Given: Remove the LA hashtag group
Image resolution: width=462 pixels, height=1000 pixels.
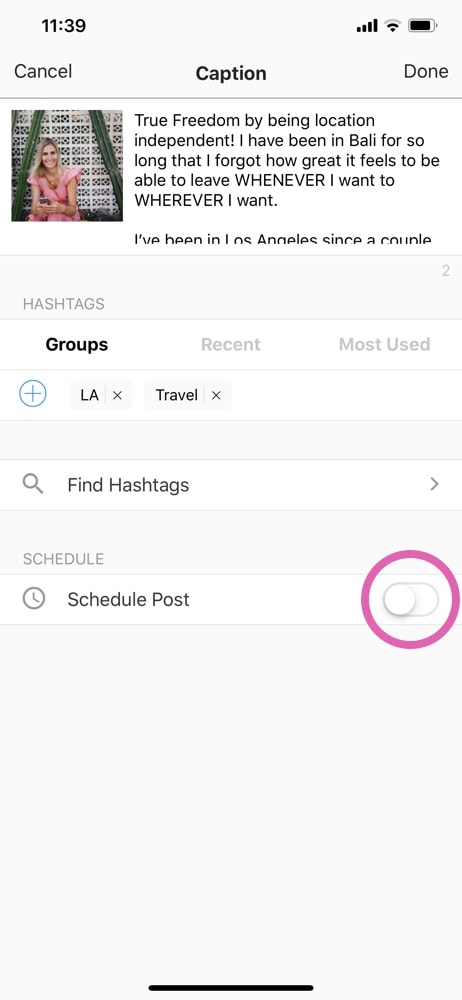Looking at the screenshot, I should 117,395.
